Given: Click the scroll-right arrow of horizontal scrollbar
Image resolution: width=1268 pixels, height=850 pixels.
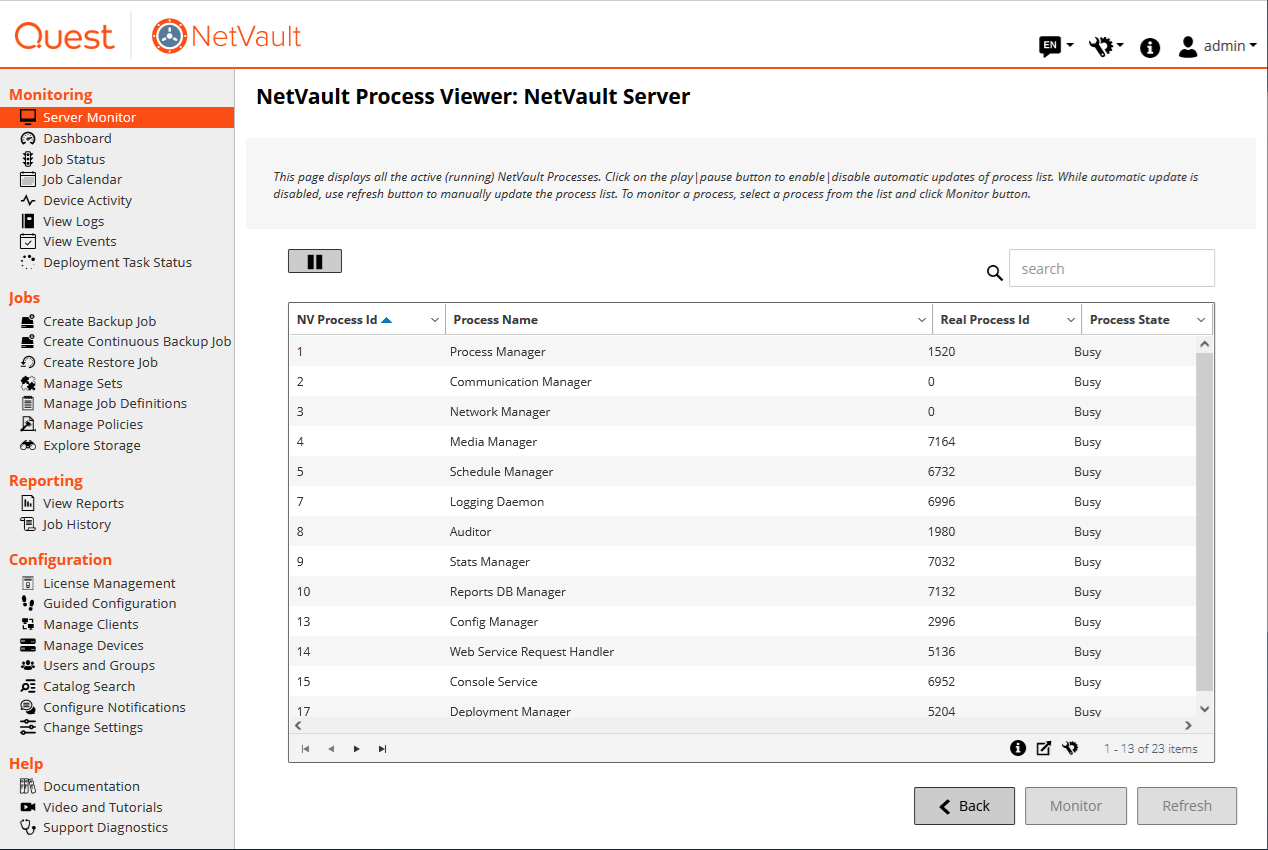Looking at the screenshot, I should coord(1188,725).
